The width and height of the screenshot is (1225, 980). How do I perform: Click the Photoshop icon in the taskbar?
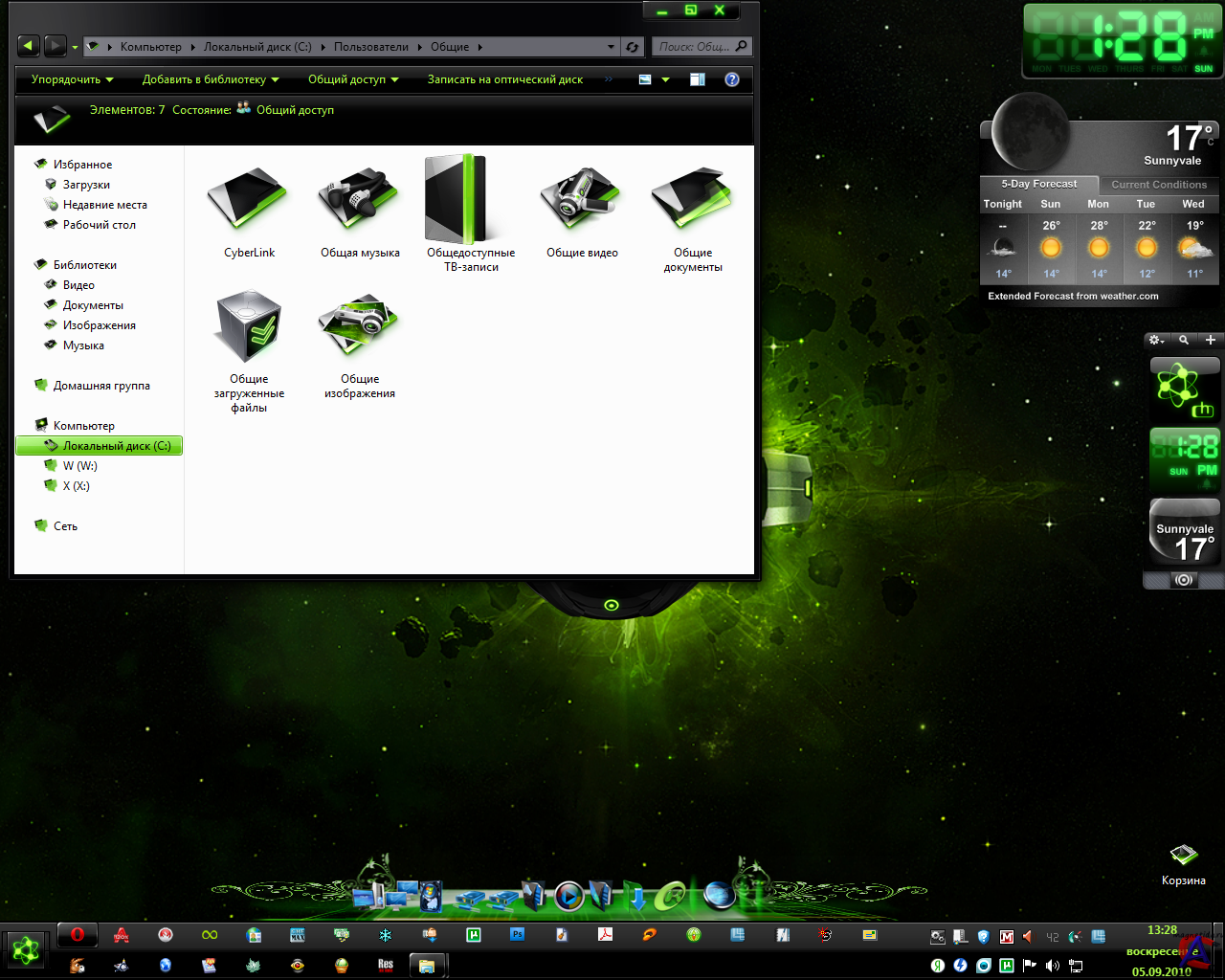coord(518,935)
